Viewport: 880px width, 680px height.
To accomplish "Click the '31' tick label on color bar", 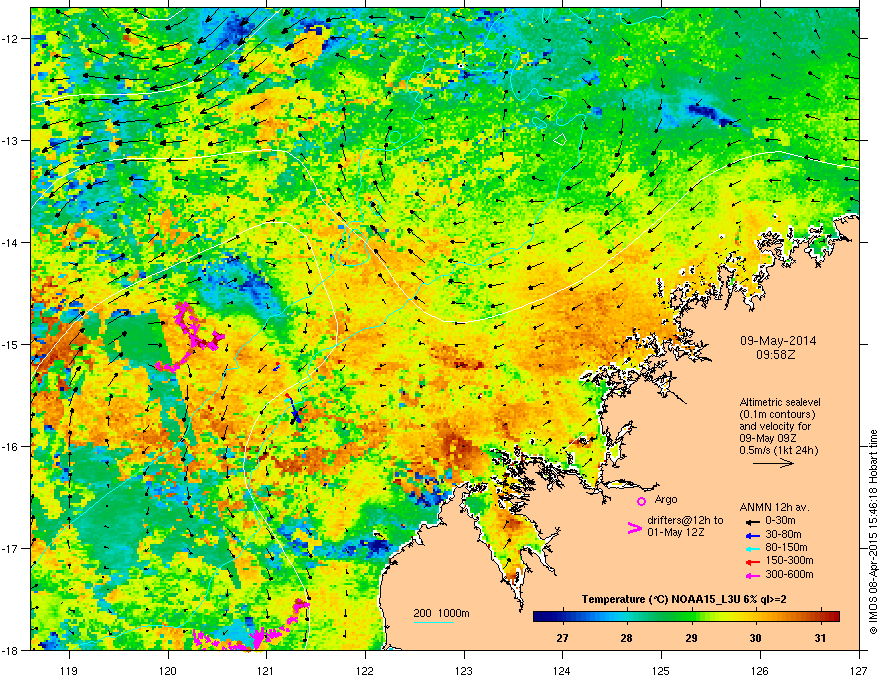I will coord(821,638).
